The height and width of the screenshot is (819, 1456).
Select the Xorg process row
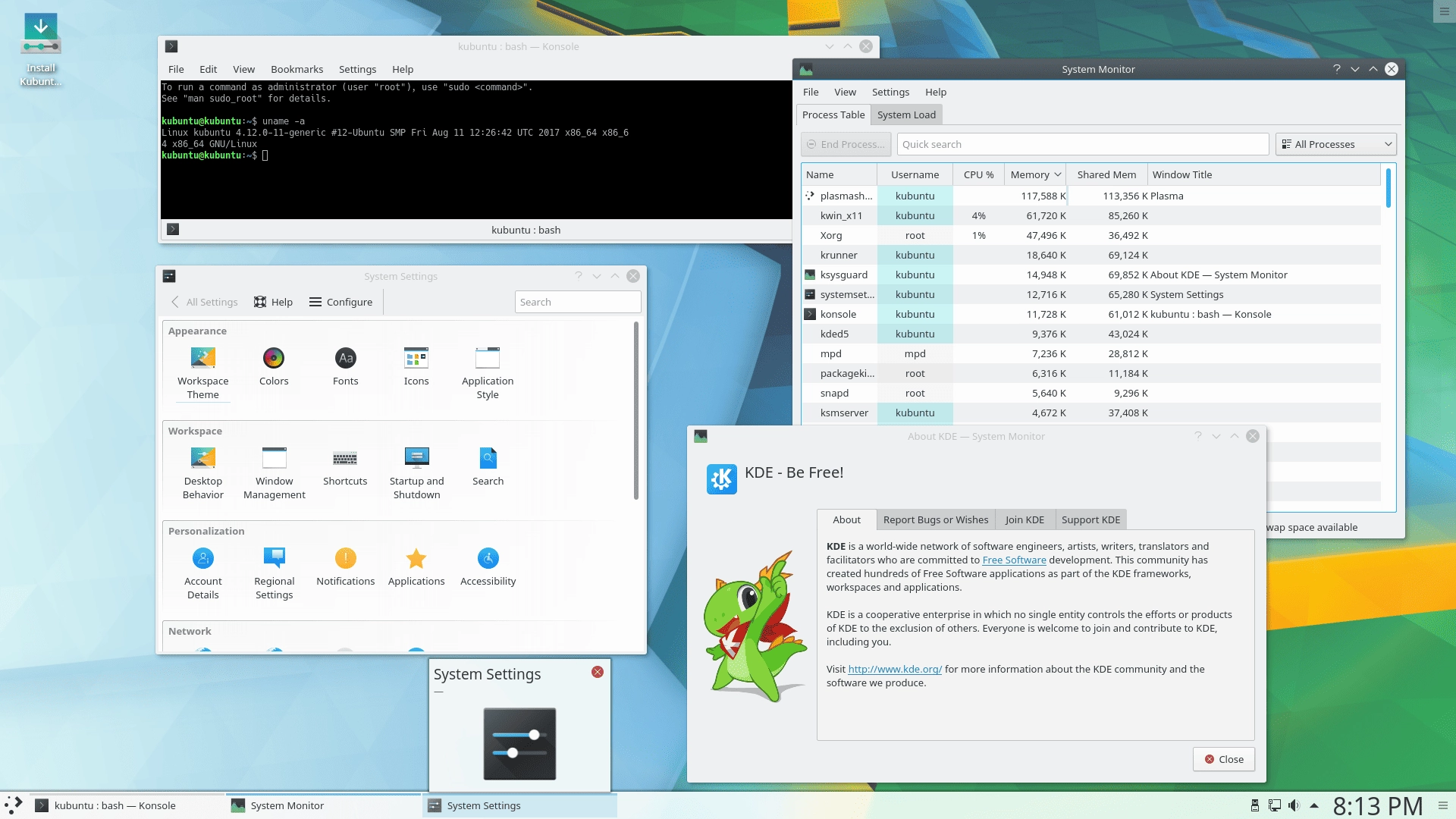(1091, 235)
